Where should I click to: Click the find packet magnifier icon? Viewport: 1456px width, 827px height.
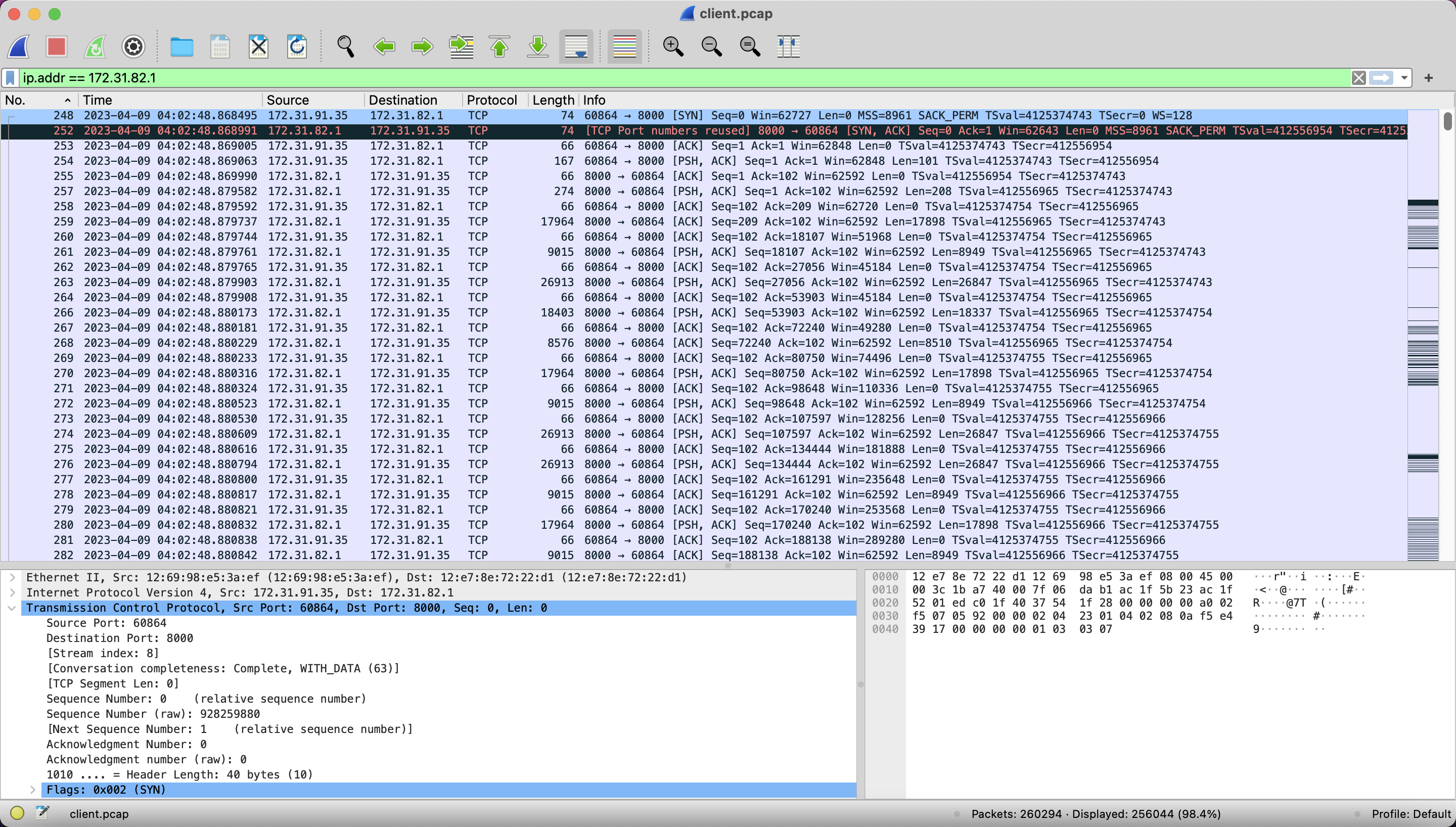point(345,47)
